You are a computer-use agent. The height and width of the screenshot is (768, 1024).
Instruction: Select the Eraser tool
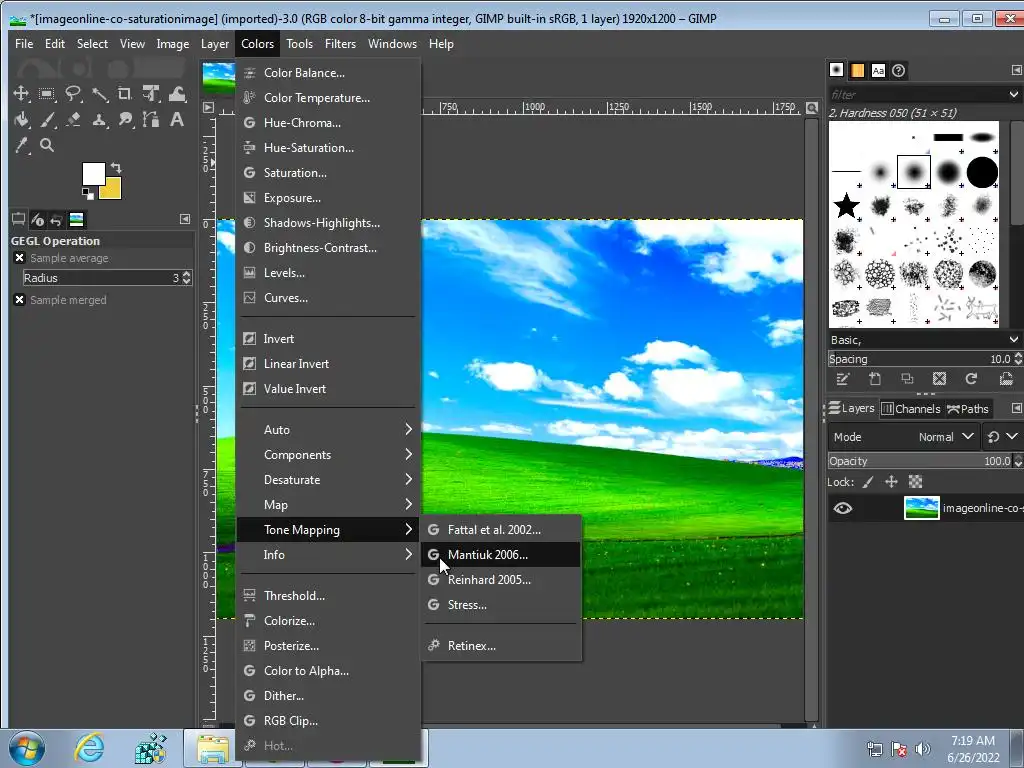[x=73, y=120]
